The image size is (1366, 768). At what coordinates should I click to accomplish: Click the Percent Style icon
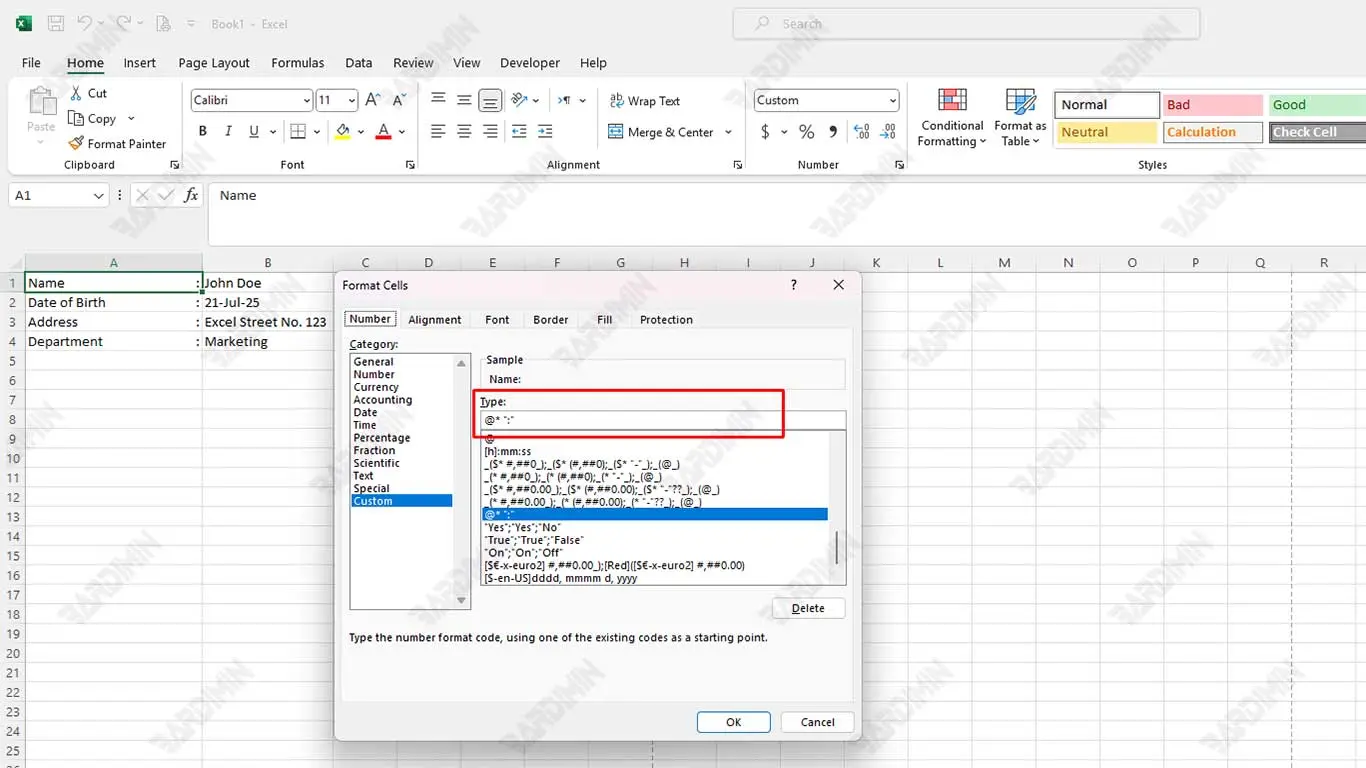click(807, 132)
